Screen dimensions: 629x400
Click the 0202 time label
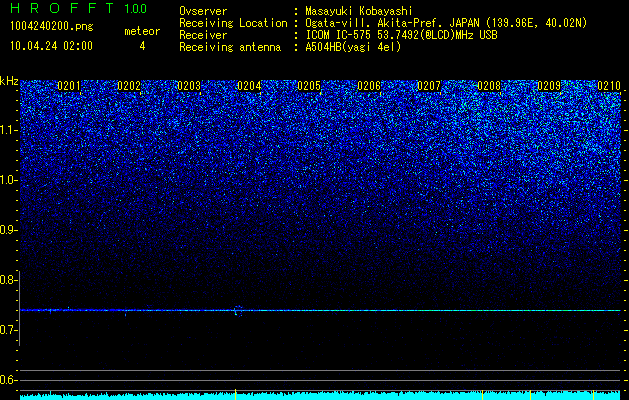(129, 86)
